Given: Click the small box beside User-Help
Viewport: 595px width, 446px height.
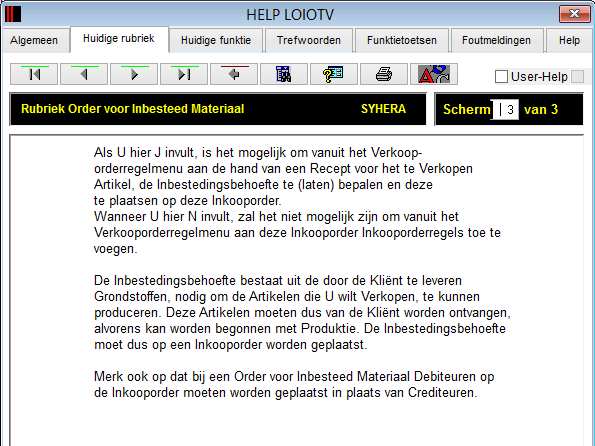Looking at the screenshot, I should coord(577,76).
